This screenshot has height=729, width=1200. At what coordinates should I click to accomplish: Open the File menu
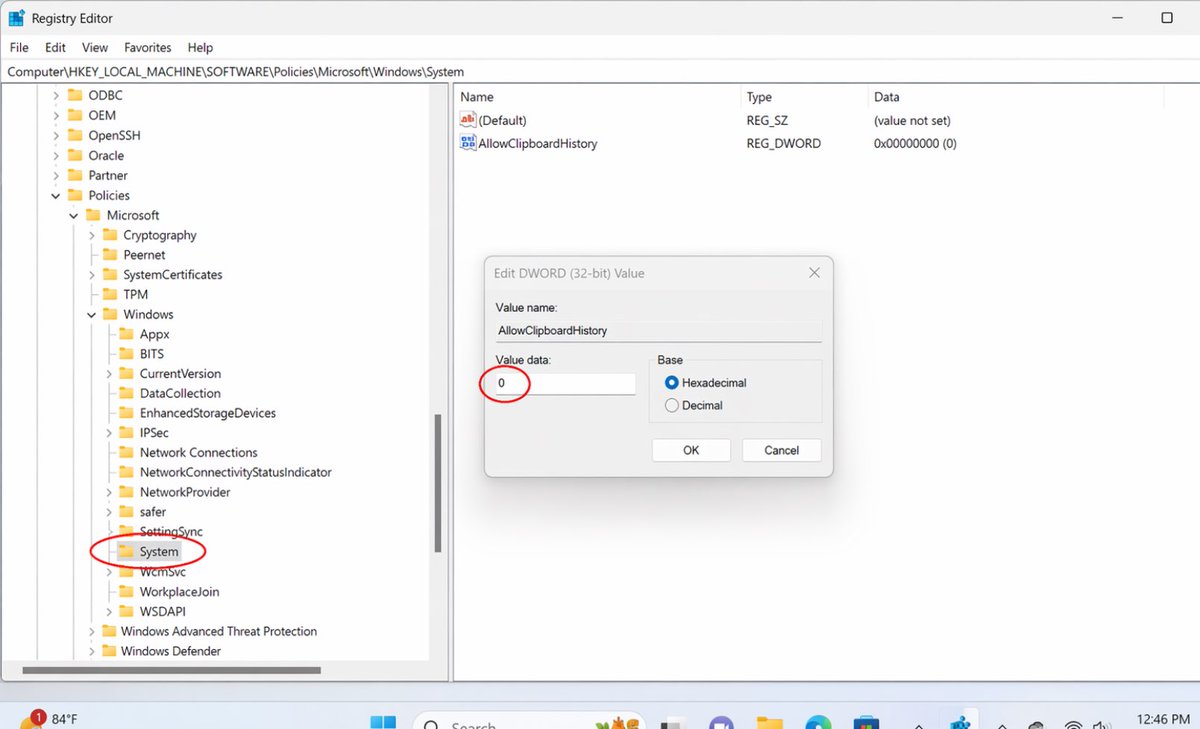(x=19, y=47)
